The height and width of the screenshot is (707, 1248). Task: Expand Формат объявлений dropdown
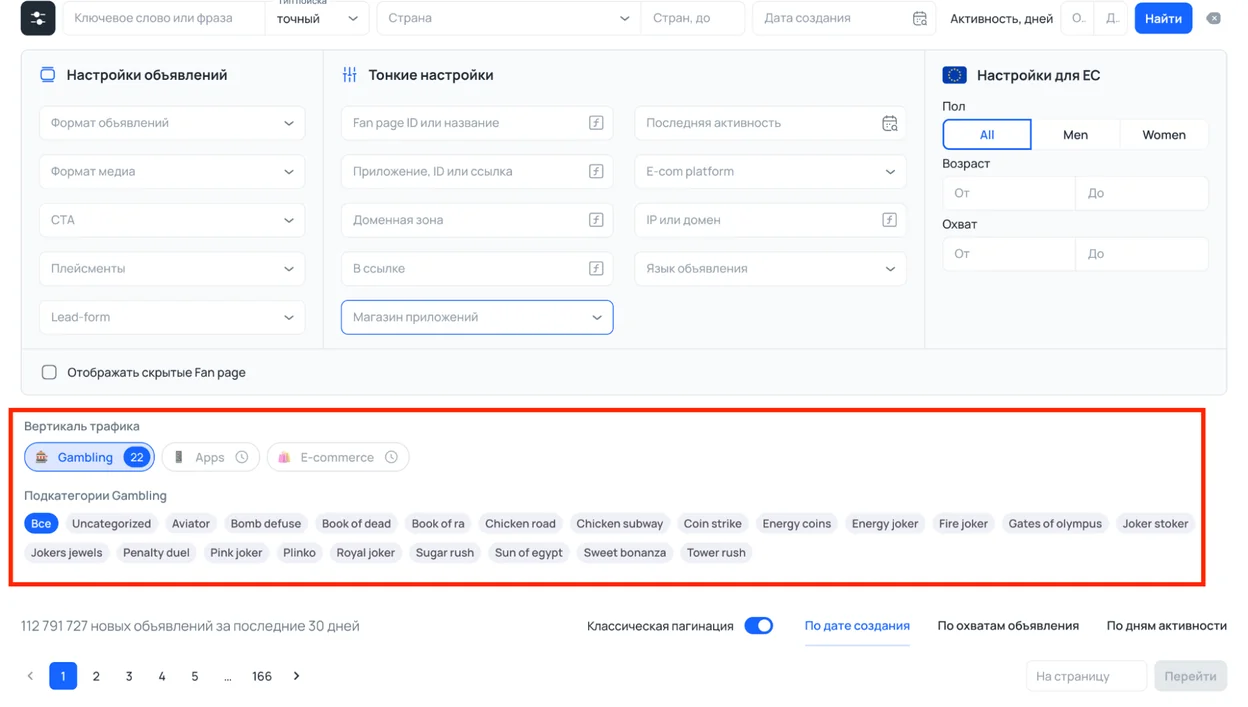172,123
